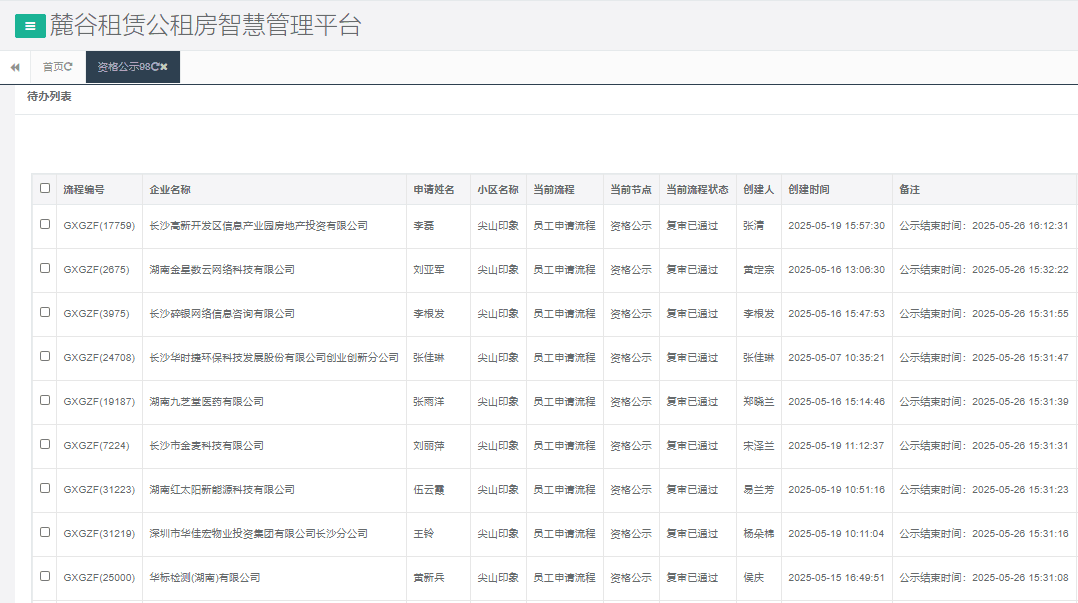Click process number GXGZF(25000)
The image size is (1078, 603).
[x=99, y=577]
